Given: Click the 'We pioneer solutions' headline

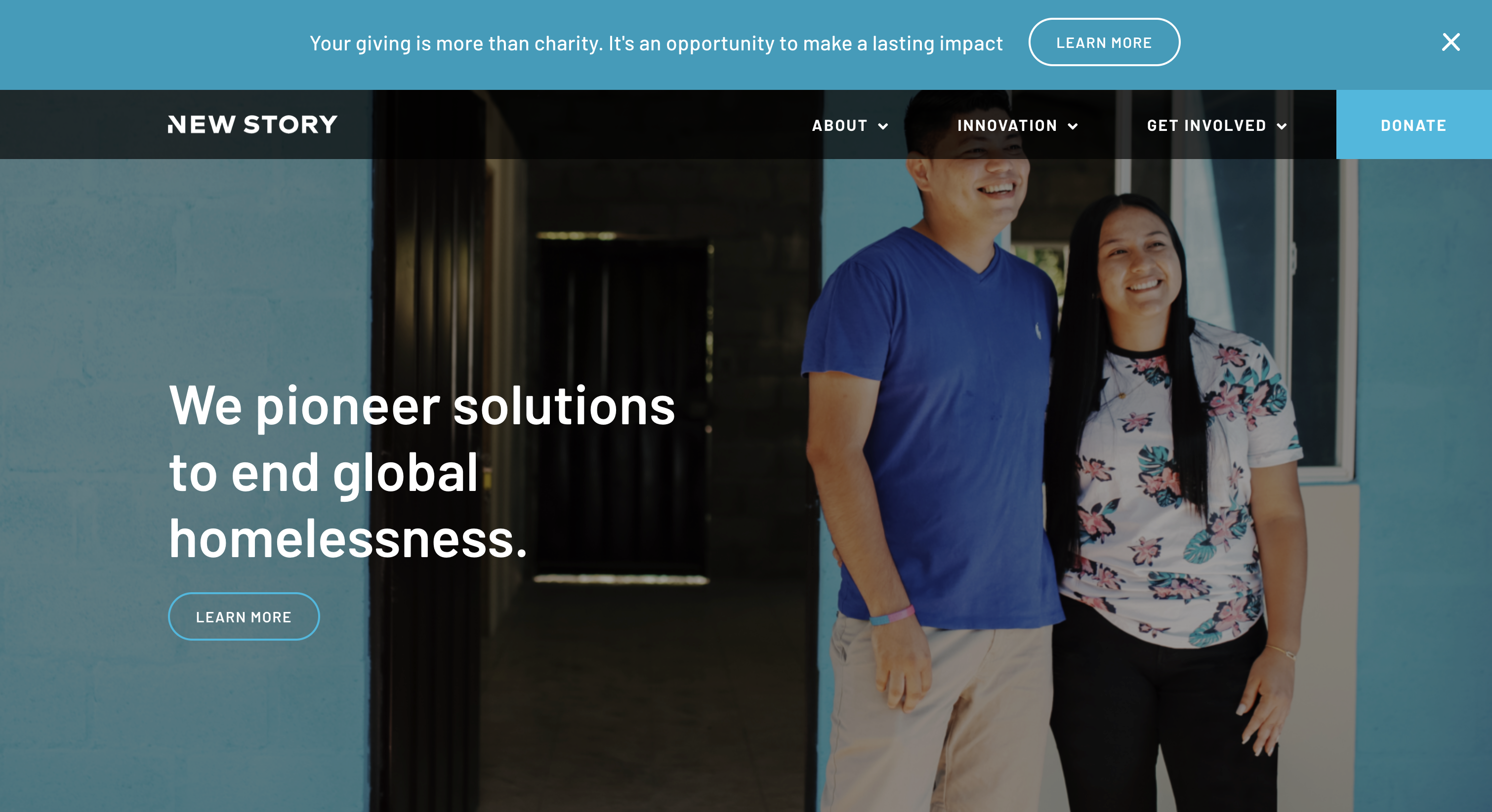Looking at the screenshot, I should (422, 406).
